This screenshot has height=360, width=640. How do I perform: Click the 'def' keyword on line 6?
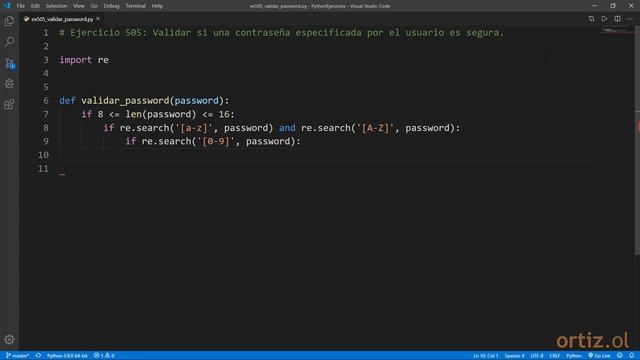(x=67, y=100)
